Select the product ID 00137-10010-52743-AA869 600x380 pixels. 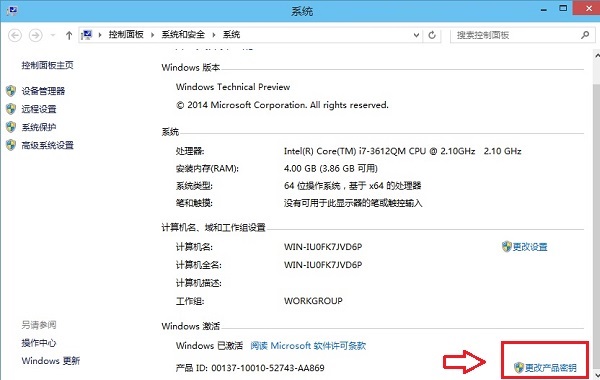coord(268,368)
